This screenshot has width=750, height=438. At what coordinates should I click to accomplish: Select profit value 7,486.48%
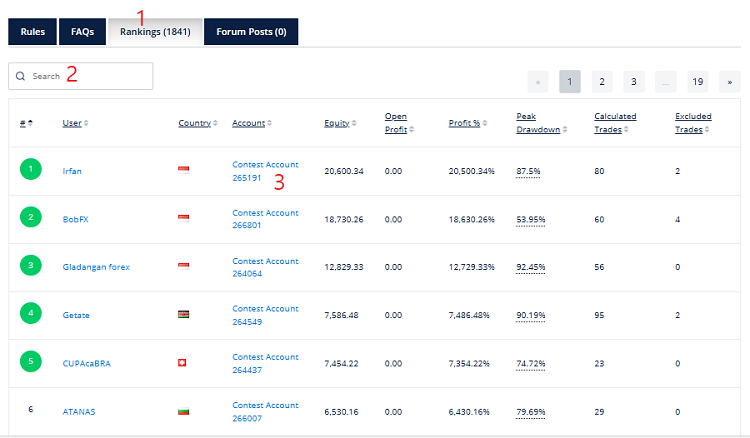469,315
